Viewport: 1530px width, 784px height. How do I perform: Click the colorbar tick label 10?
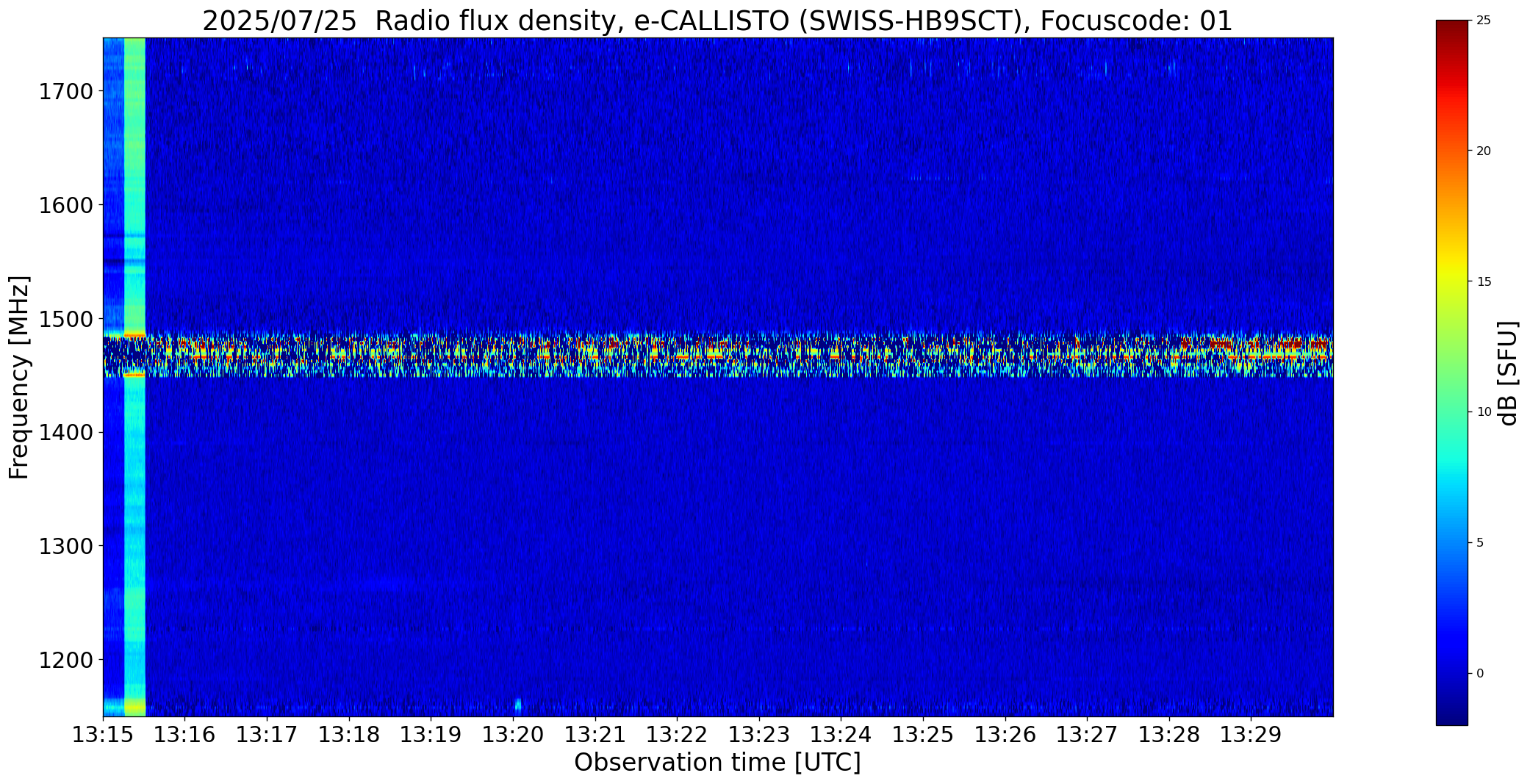coord(1484,412)
